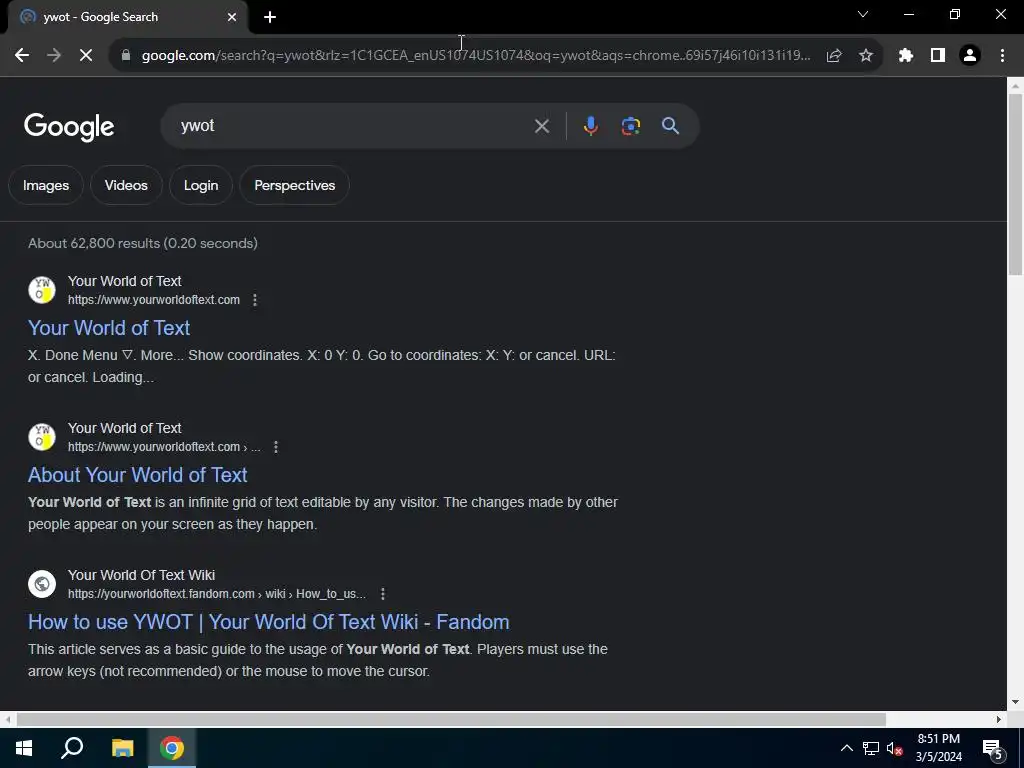Open the Windows Start menu
The height and width of the screenshot is (768, 1024).
point(24,748)
